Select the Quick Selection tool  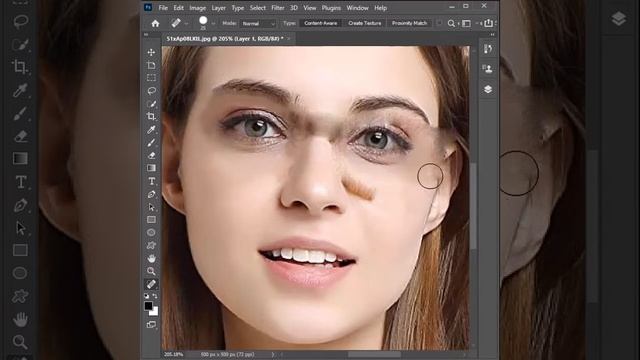[151, 104]
